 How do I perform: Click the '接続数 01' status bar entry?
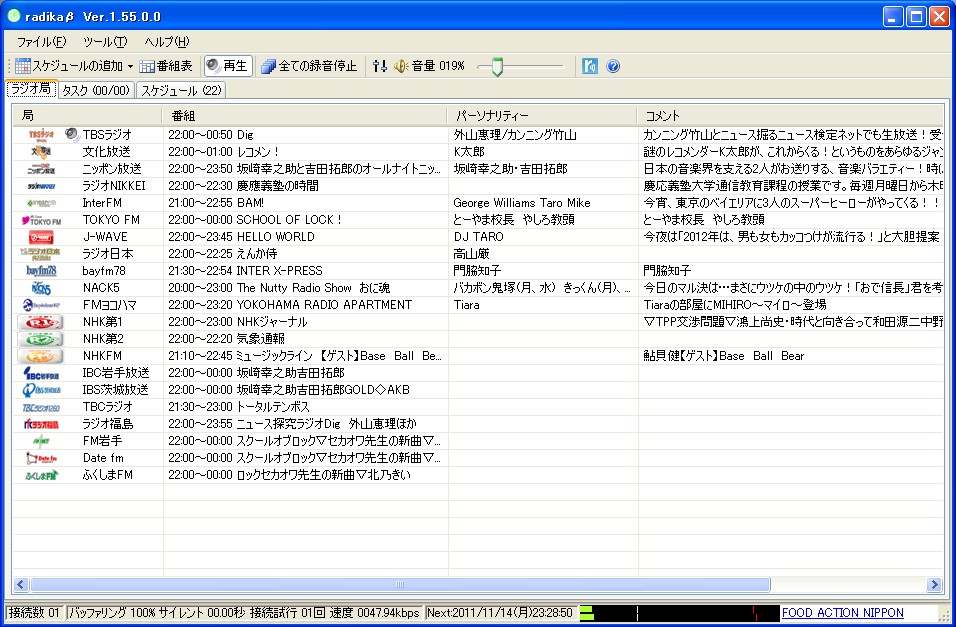pyautogui.click(x=34, y=612)
